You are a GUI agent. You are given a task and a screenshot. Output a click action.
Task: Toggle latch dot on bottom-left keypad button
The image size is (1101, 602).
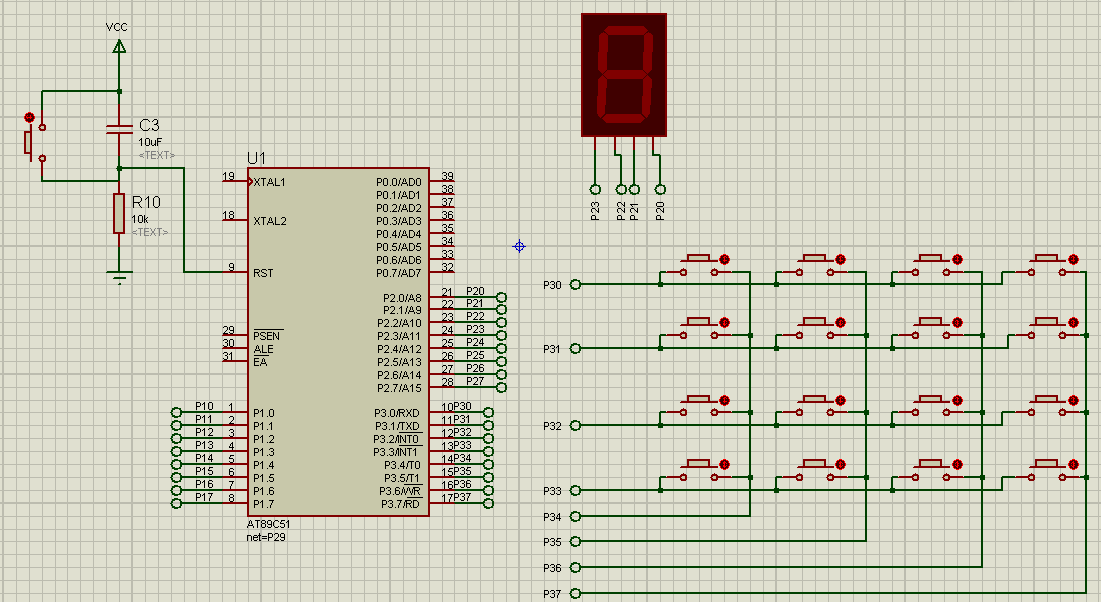724,464
